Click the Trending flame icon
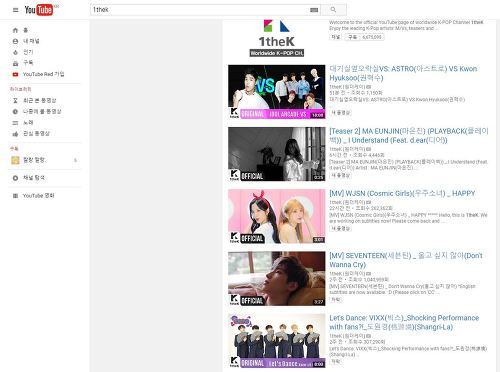The height and width of the screenshot is (372, 500). pos(15,52)
